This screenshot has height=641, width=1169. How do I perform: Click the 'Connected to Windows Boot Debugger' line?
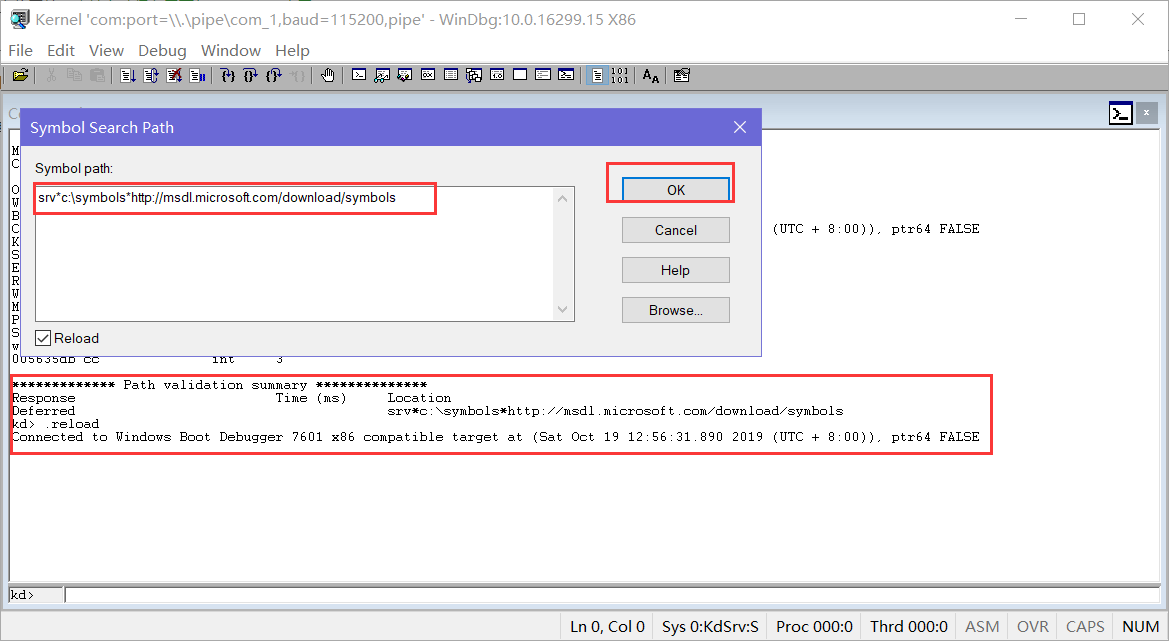click(495, 437)
